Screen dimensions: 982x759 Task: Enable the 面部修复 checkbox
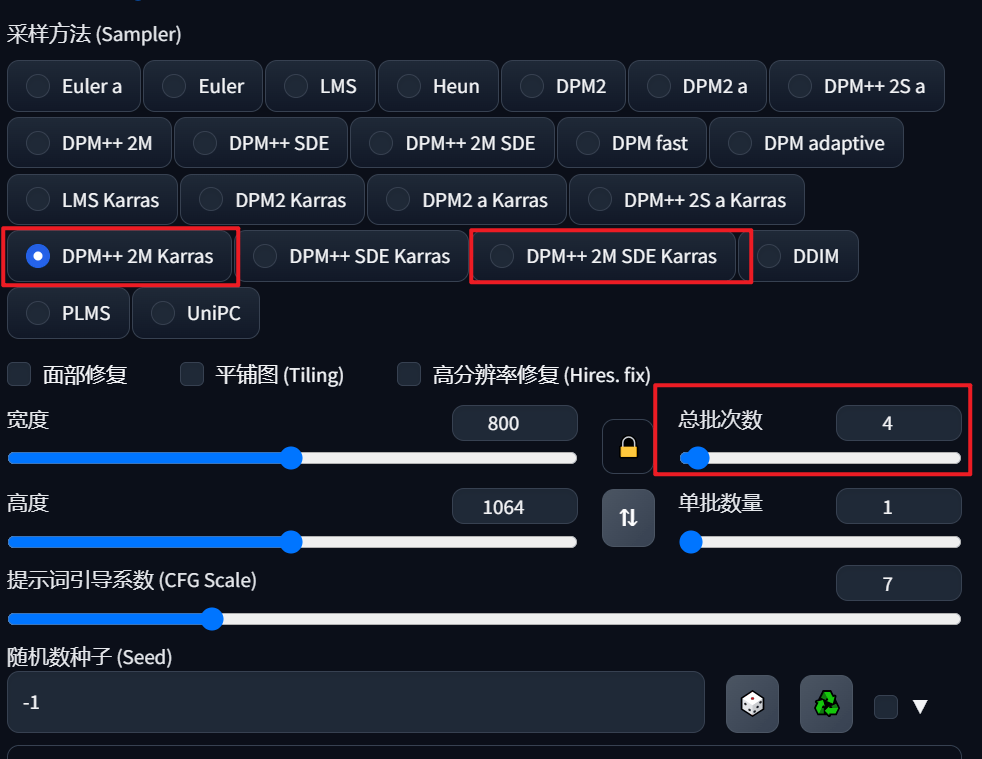[x=19, y=374]
